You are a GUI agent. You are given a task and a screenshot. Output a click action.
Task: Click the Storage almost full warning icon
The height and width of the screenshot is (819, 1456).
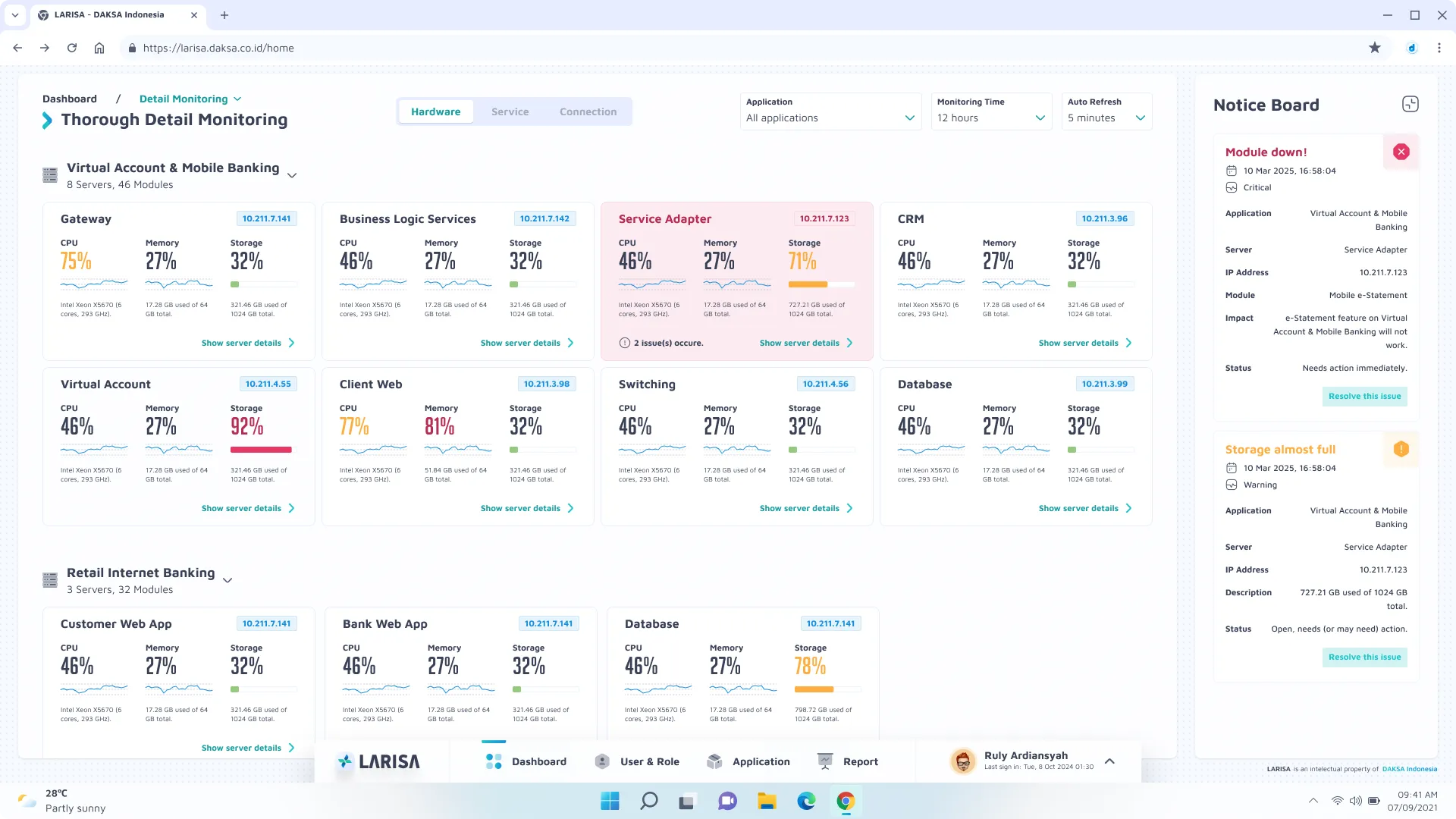(x=1401, y=449)
